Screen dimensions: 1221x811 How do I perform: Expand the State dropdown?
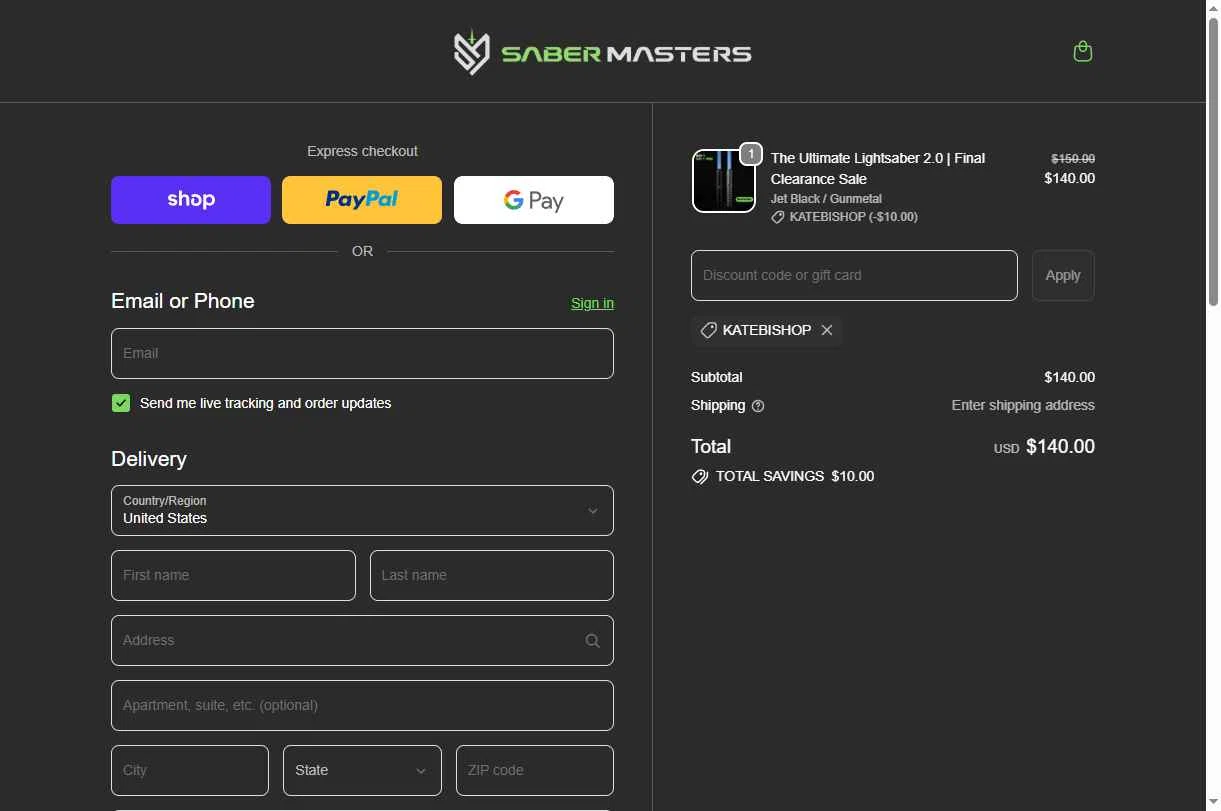point(362,770)
